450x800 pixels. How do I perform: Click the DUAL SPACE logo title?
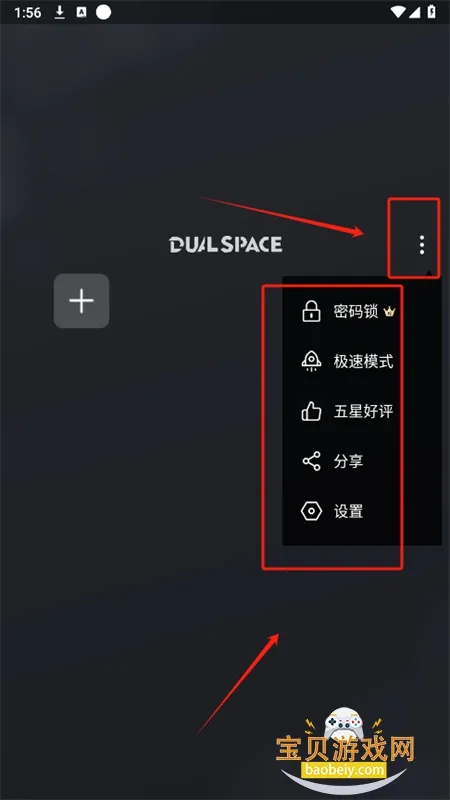tap(226, 244)
